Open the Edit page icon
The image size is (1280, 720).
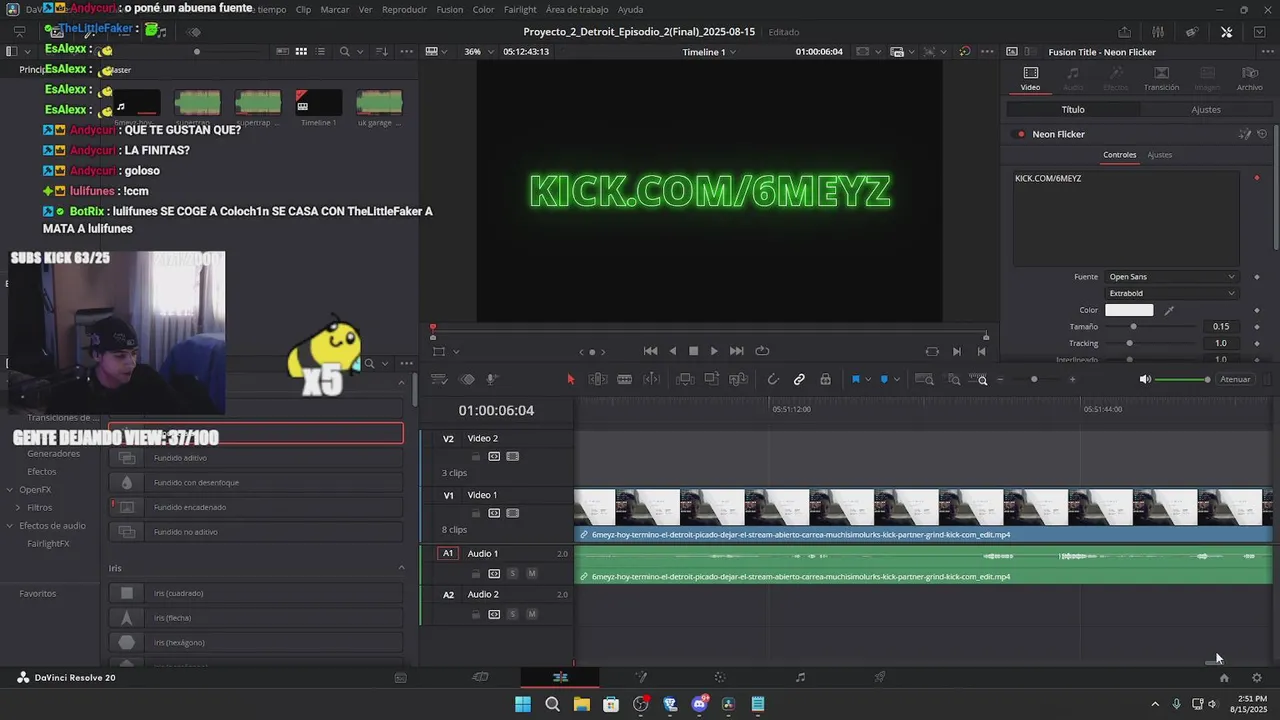click(x=560, y=677)
